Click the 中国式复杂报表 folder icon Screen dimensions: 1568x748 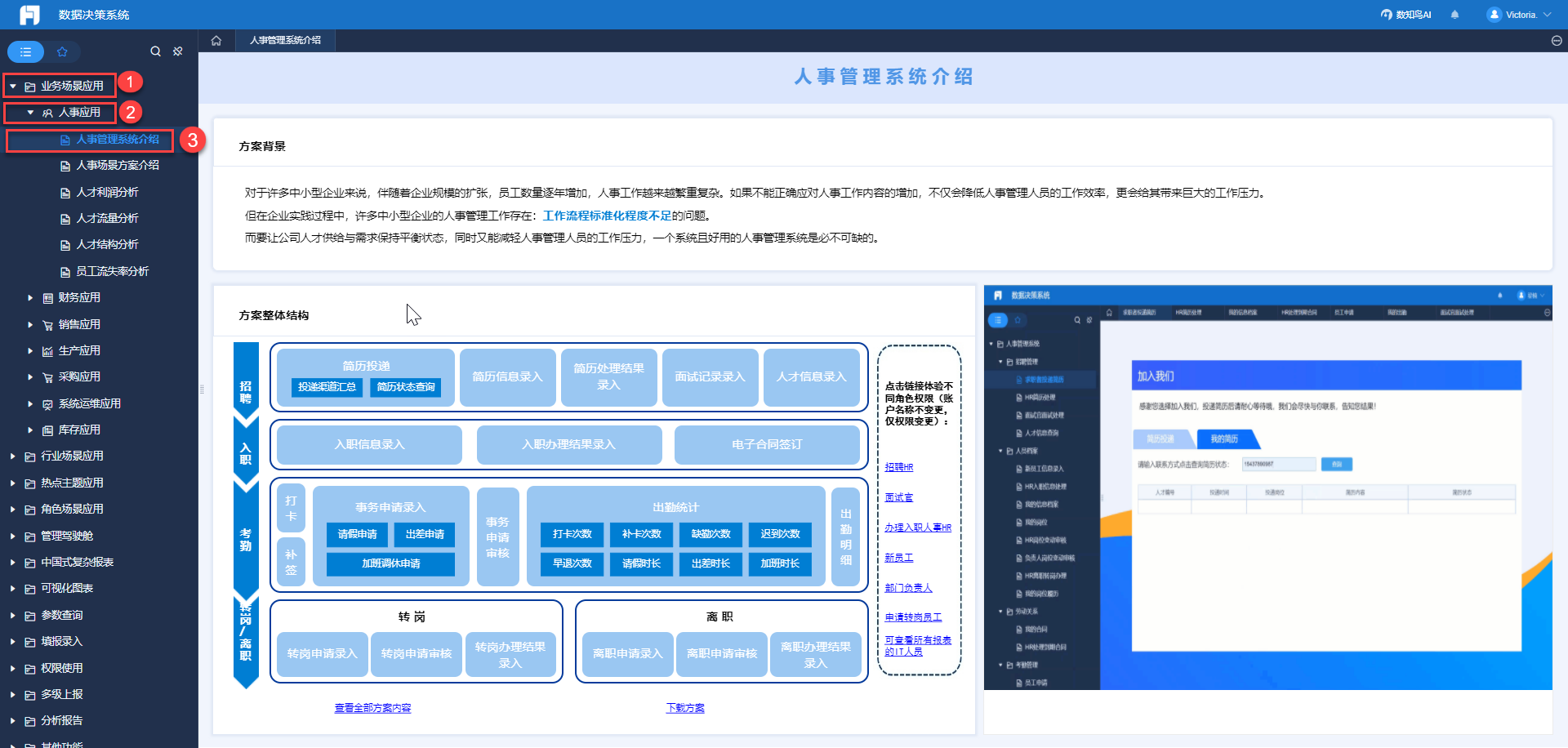pos(30,563)
